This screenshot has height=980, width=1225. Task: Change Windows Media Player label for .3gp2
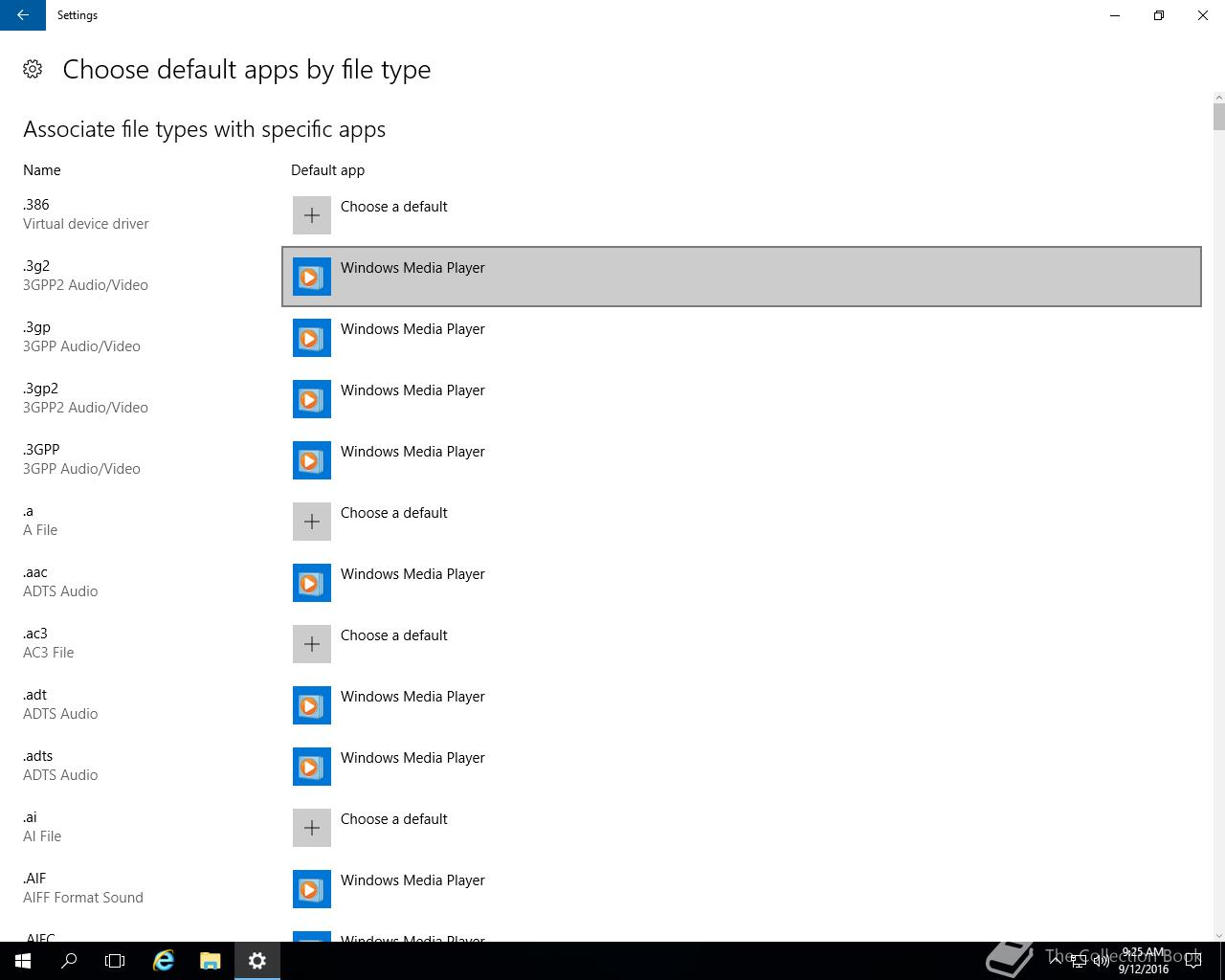(x=412, y=390)
